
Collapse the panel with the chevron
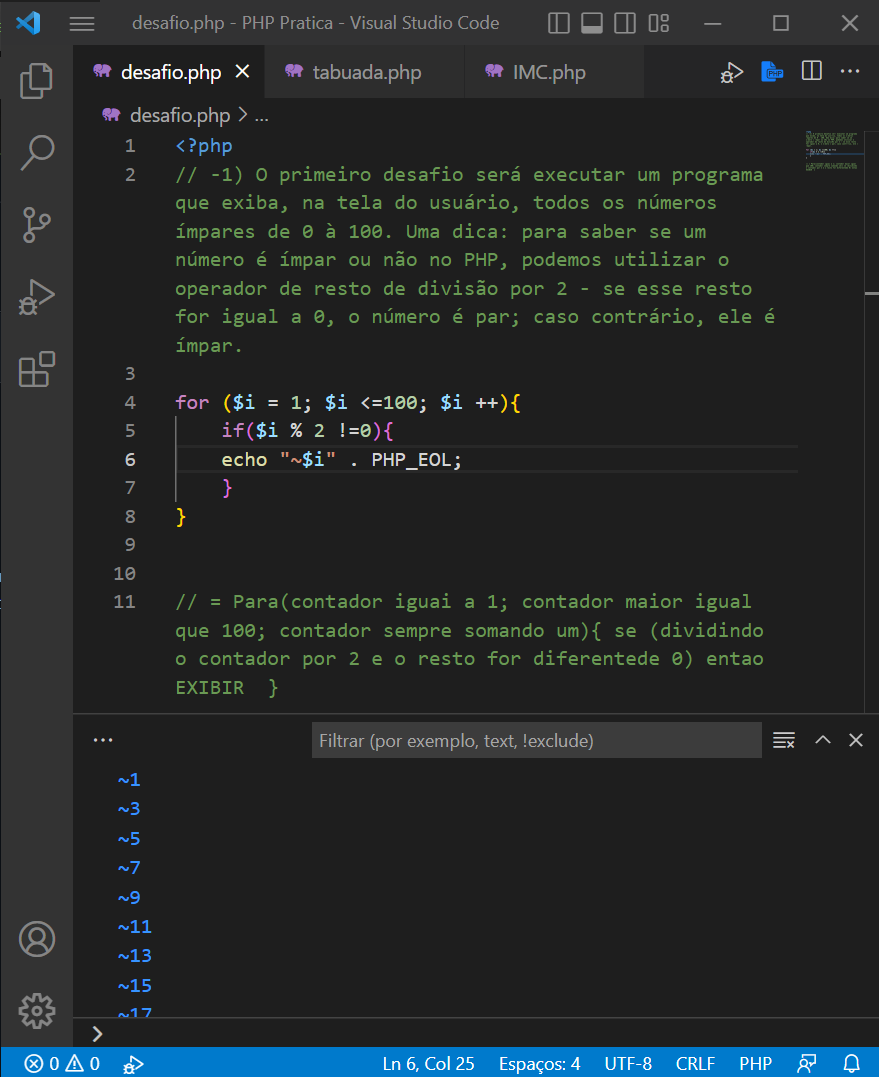pos(822,740)
